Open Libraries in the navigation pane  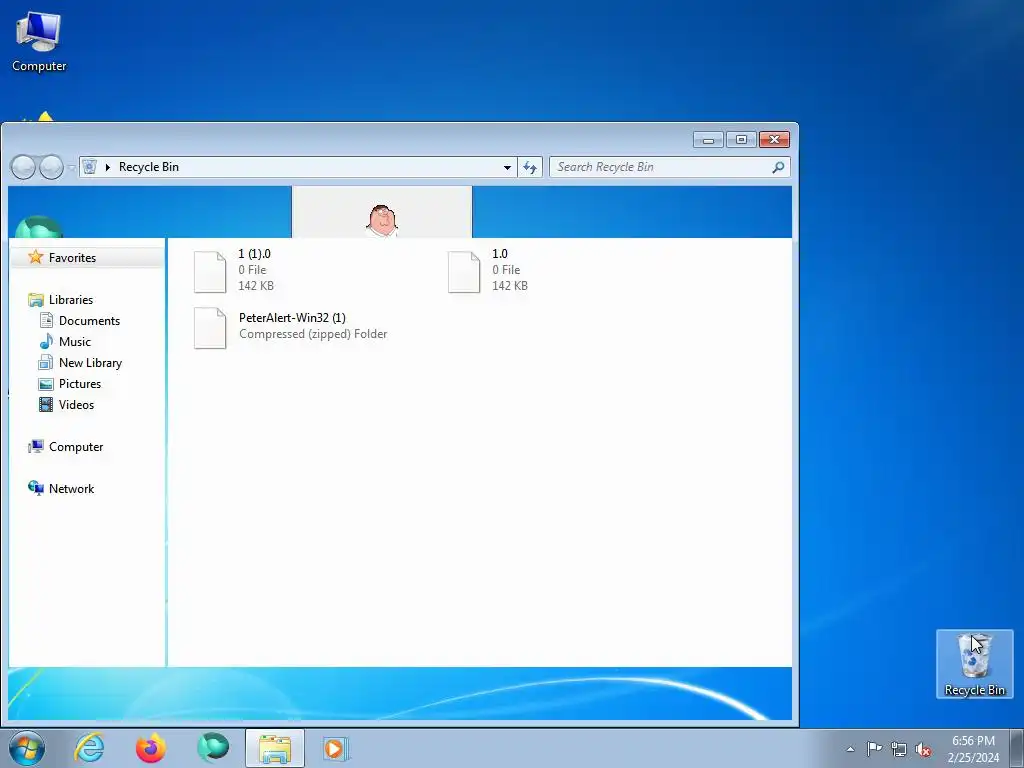[71, 299]
